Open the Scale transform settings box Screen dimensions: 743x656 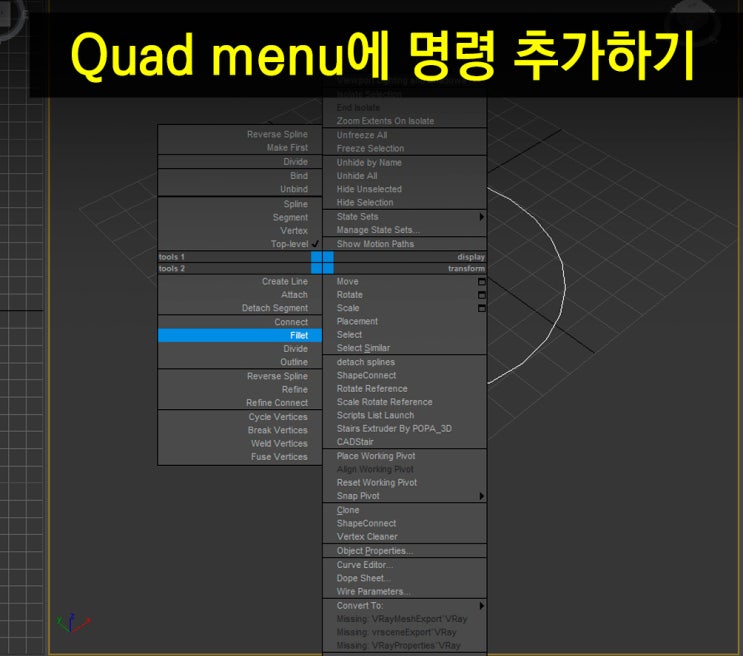(481, 308)
